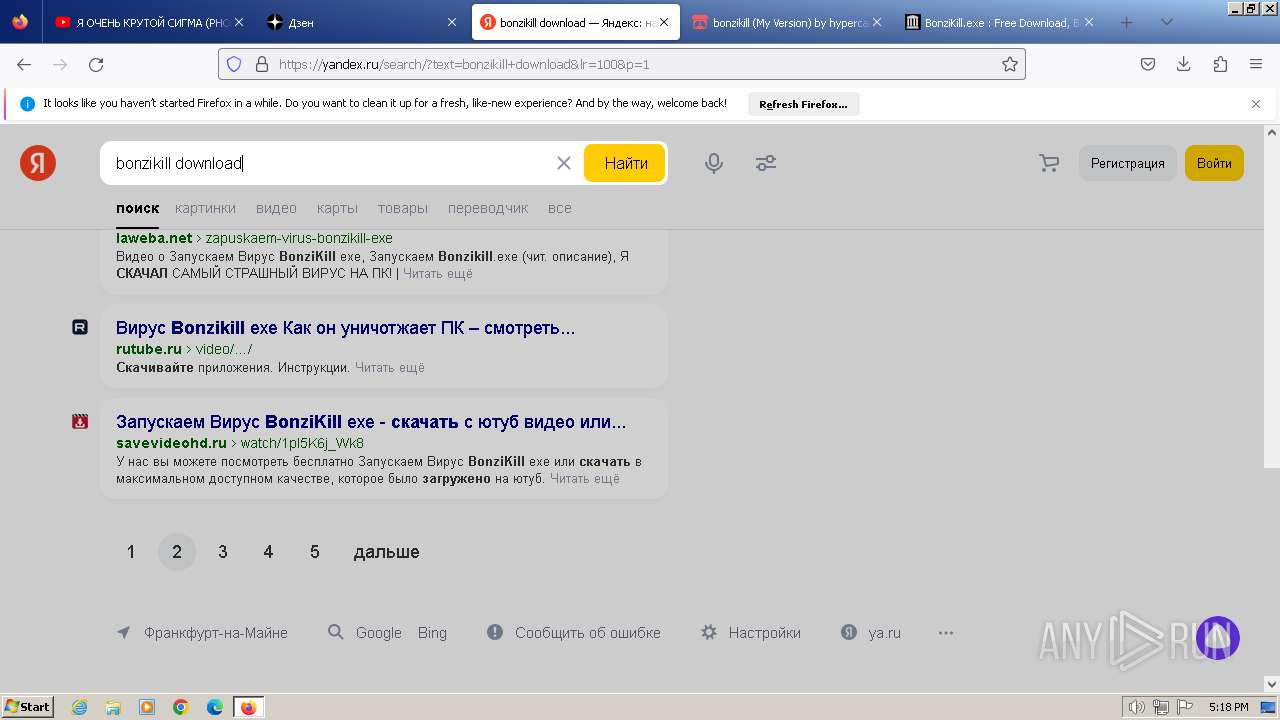This screenshot has height=720, width=1280.
Task: Open Firefox downloads panel
Action: 1184,64
